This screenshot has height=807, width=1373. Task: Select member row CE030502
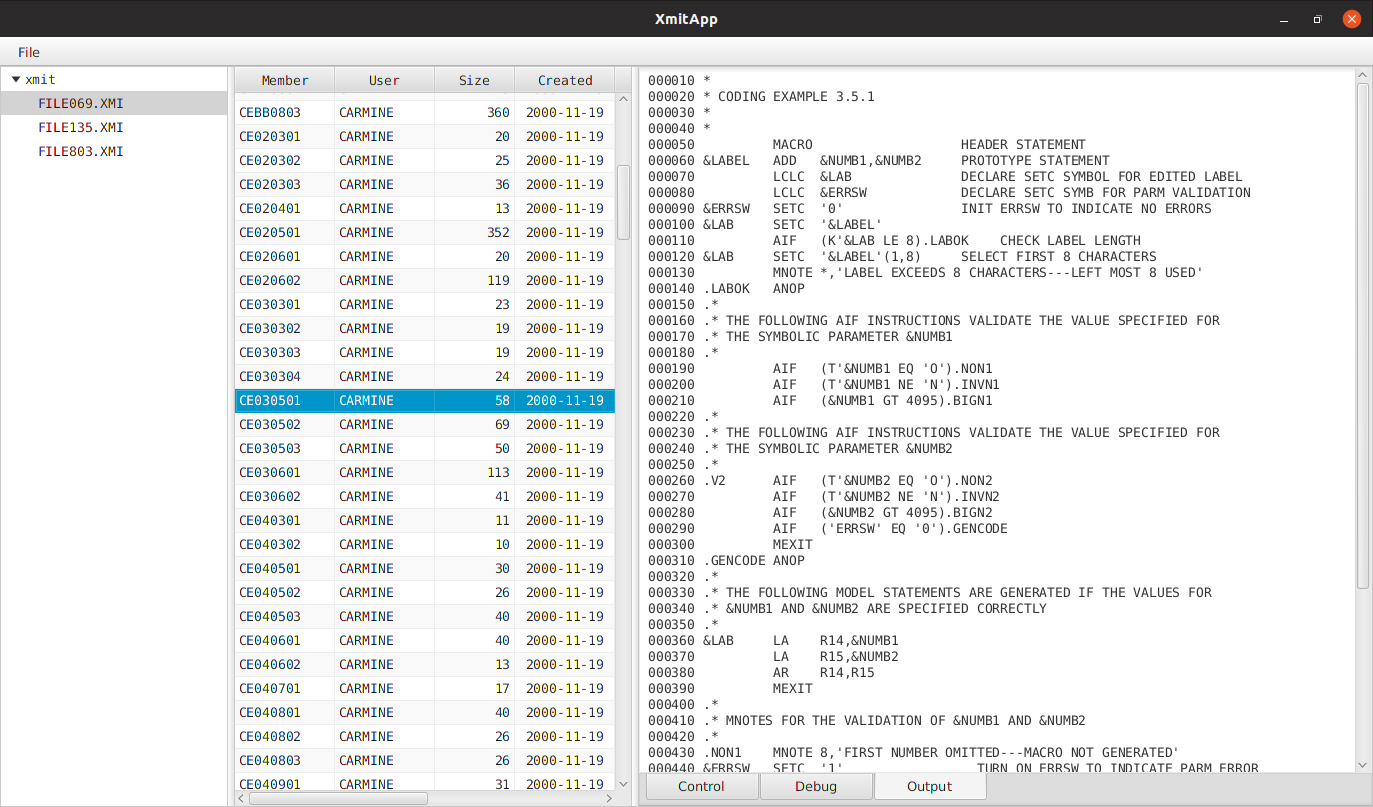pos(425,424)
